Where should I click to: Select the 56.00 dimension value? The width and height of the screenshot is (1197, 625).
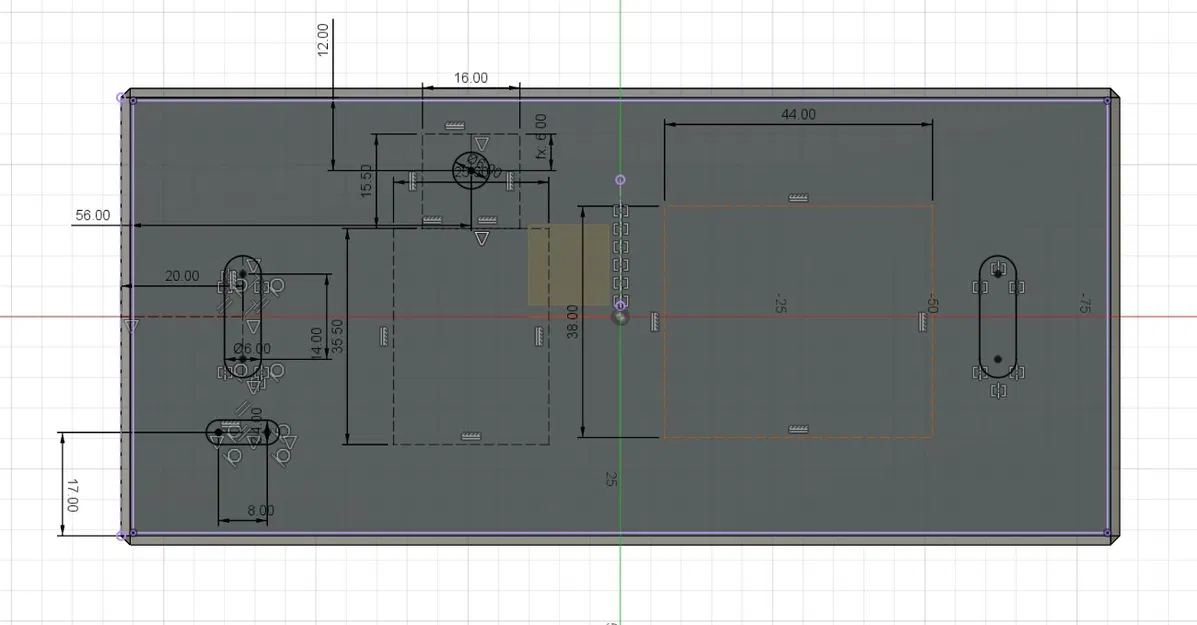coord(92,215)
